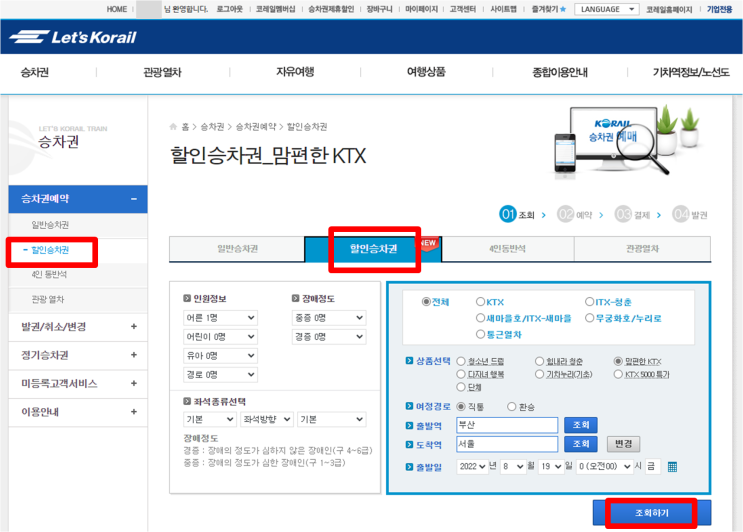Choose the 힘내라 청춘 product radio
The height and width of the screenshot is (532, 743).
539,361
